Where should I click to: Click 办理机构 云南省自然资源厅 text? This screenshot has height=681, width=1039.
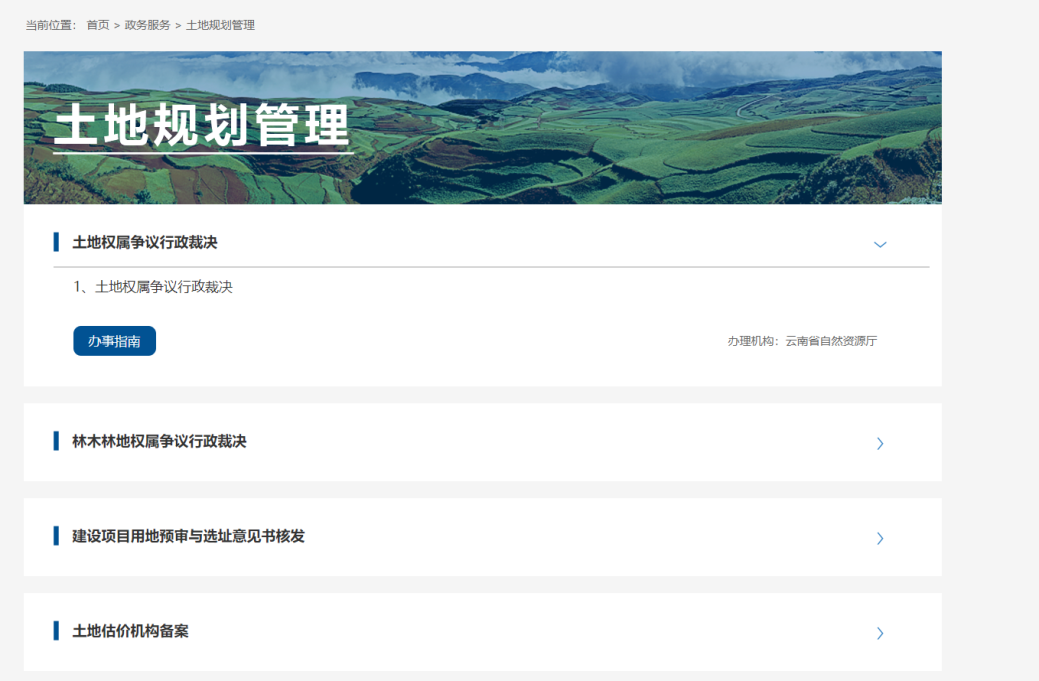coord(802,341)
